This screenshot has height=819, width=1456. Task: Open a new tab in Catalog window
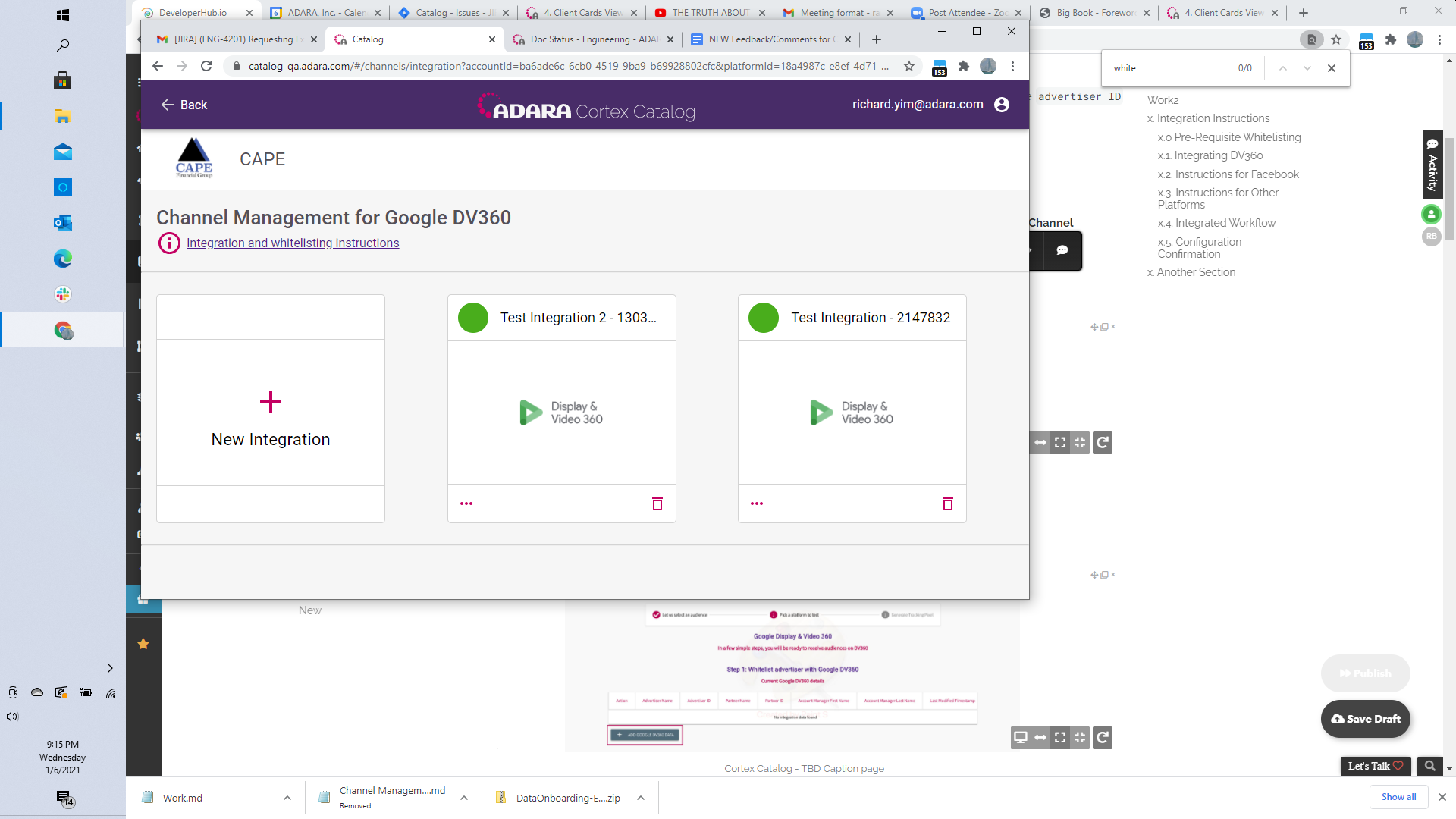coord(877,39)
